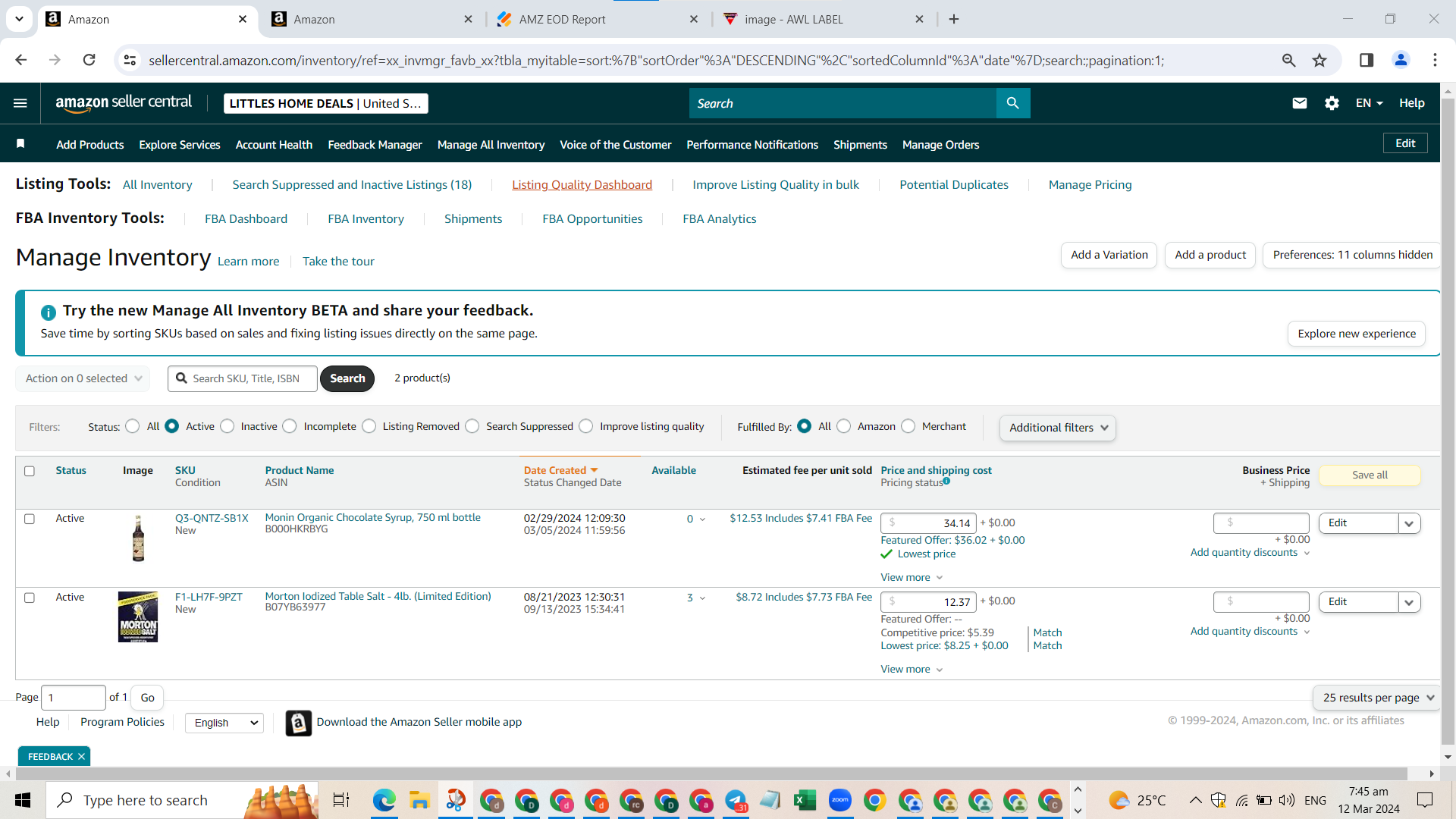Expand View more for Monin syrup pricing
This screenshot has width=1456, height=819.
(912, 578)
